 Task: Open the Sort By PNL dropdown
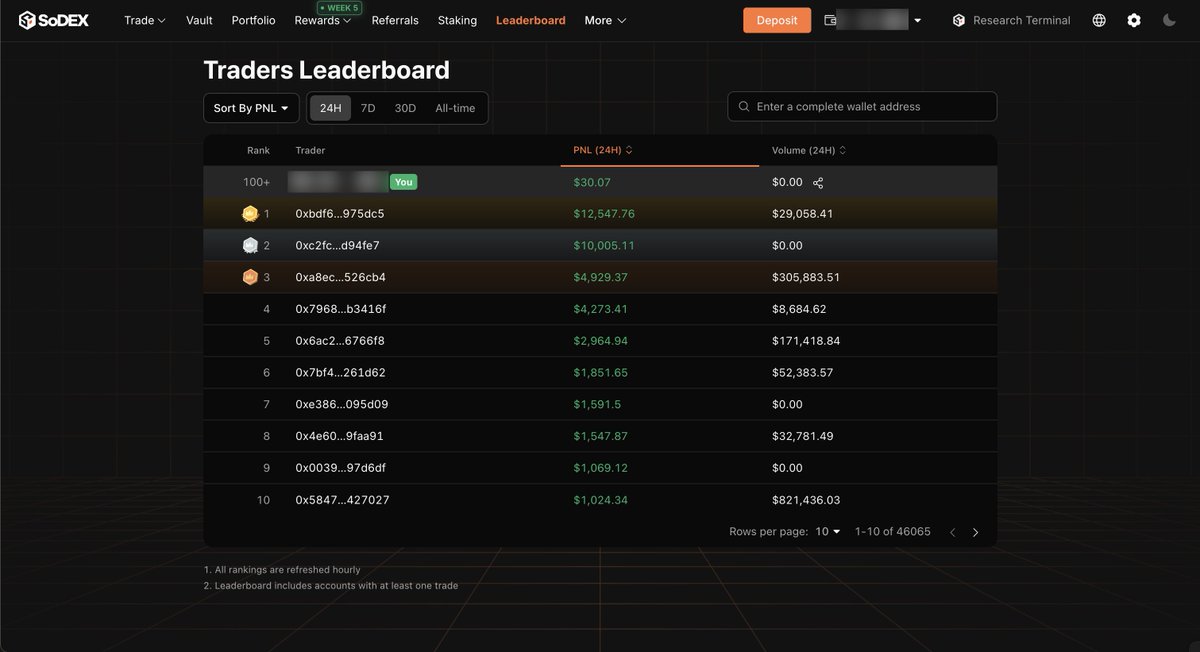pyautogui.click(x=251, y=108)
